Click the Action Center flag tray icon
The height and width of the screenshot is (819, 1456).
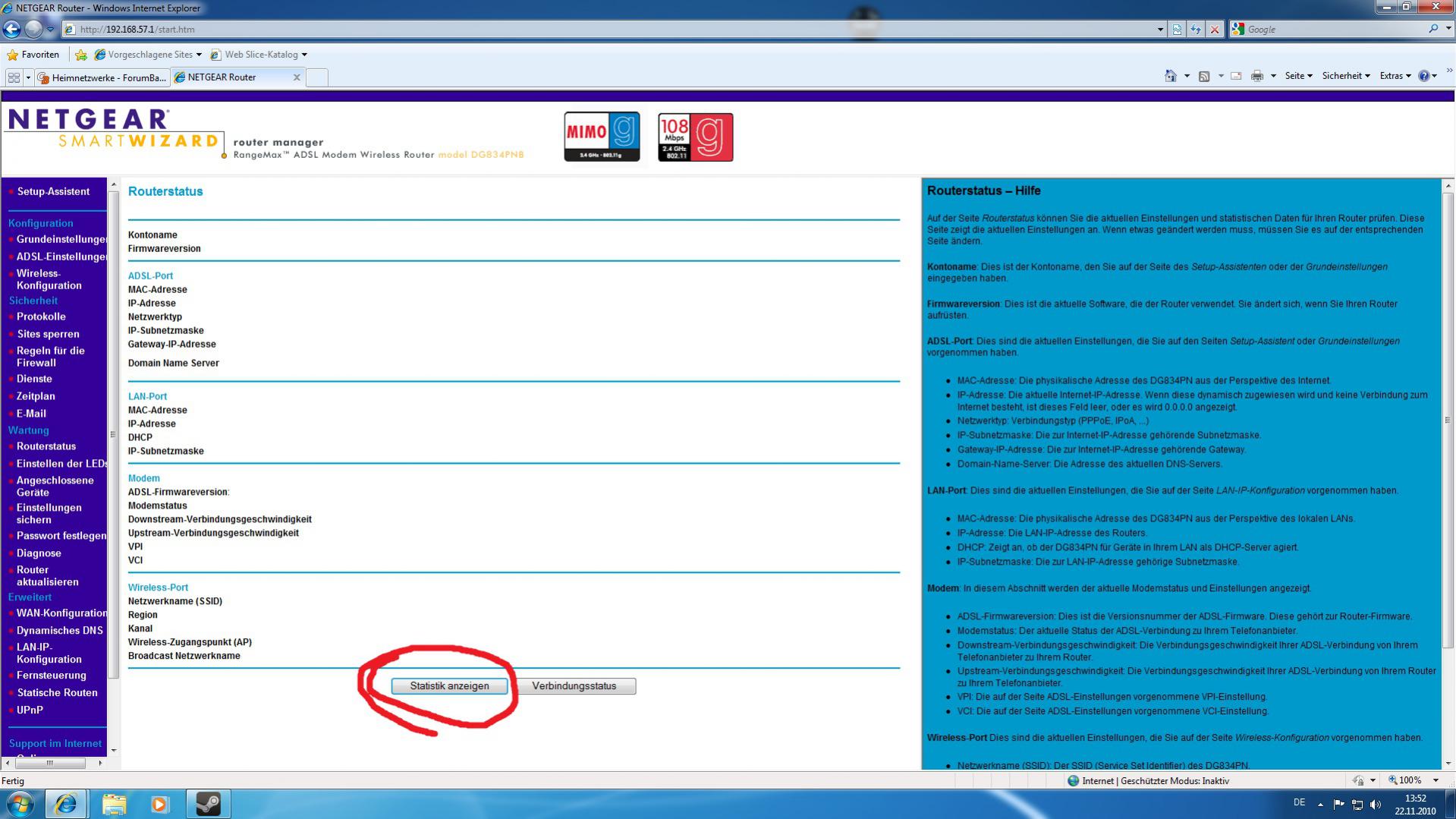click(1338, 804)
